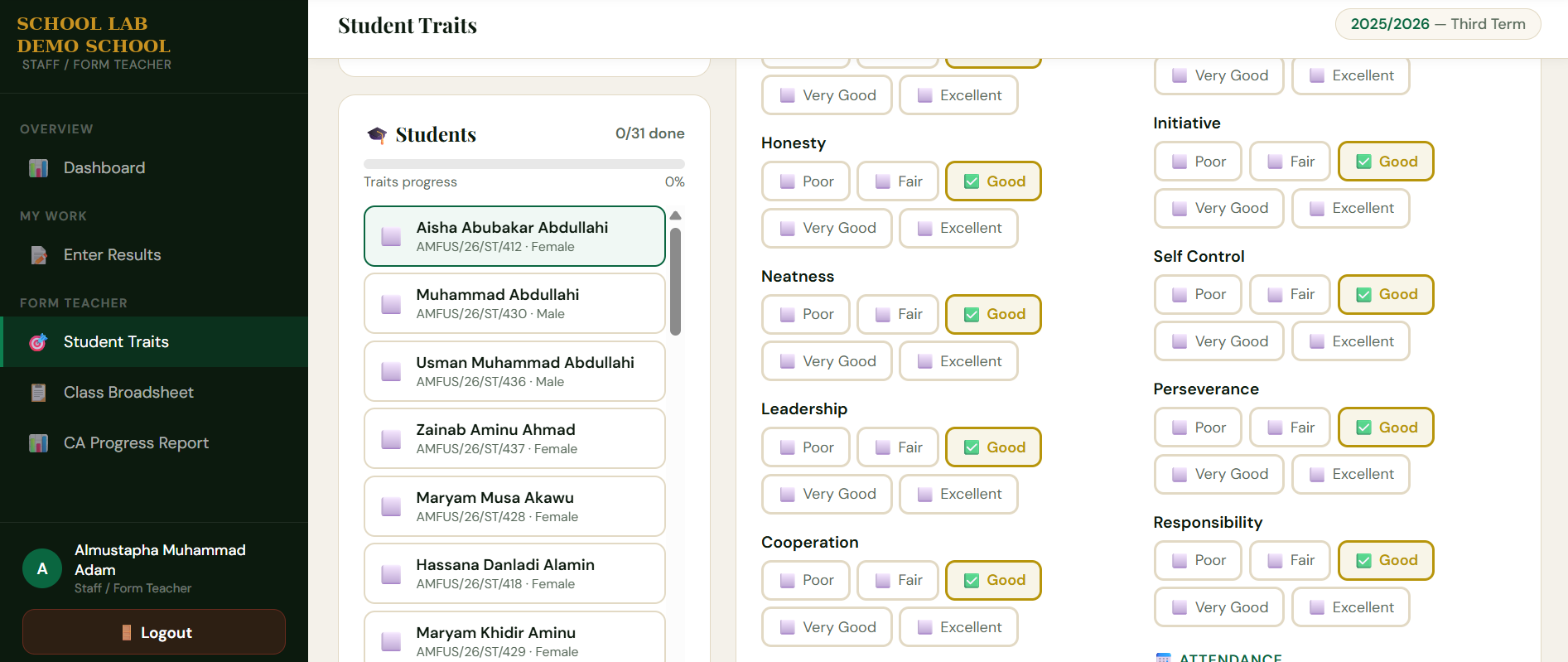Viewport: 1568px width, 662px height.
Task: Set Honesty to Poor
Action: click(805, 181)
